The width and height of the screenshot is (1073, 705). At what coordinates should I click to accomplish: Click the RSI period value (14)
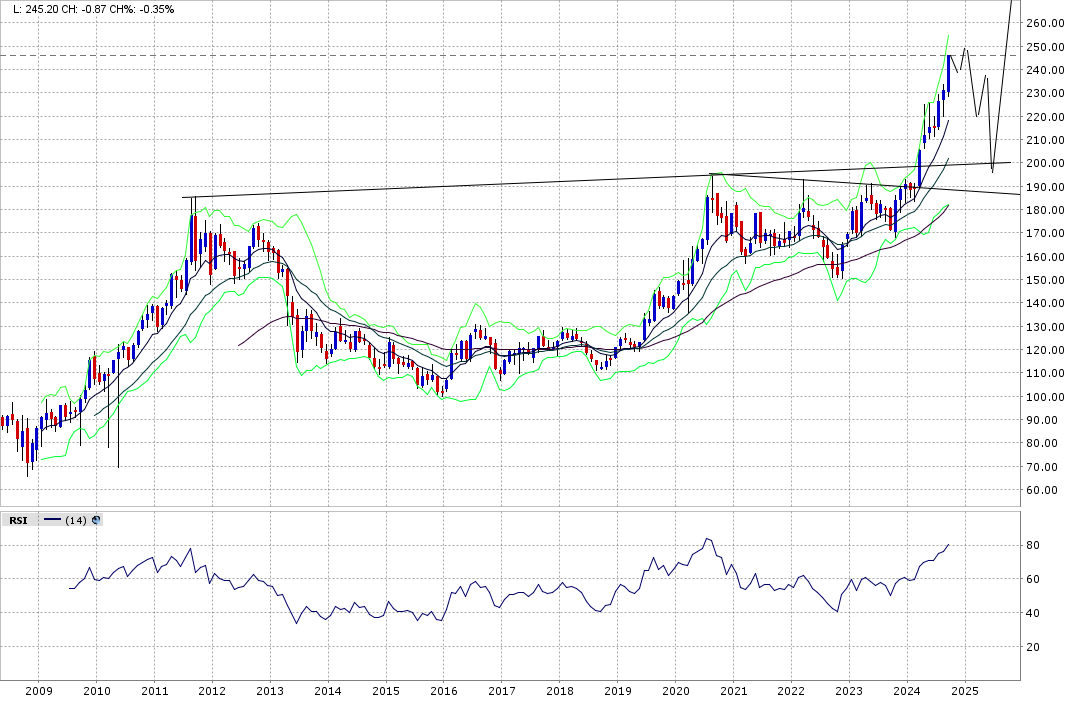75,520
